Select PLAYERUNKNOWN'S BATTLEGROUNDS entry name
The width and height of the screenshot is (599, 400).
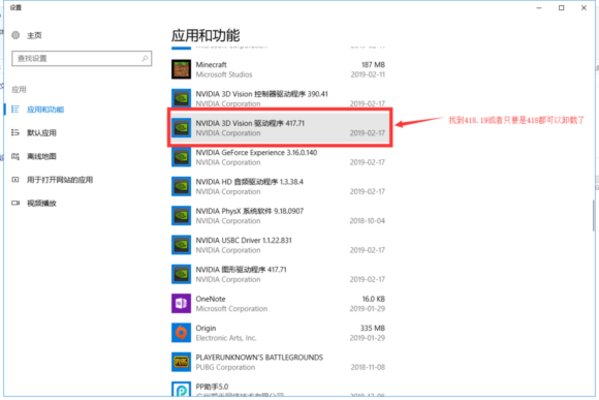(x=259, y=357)
